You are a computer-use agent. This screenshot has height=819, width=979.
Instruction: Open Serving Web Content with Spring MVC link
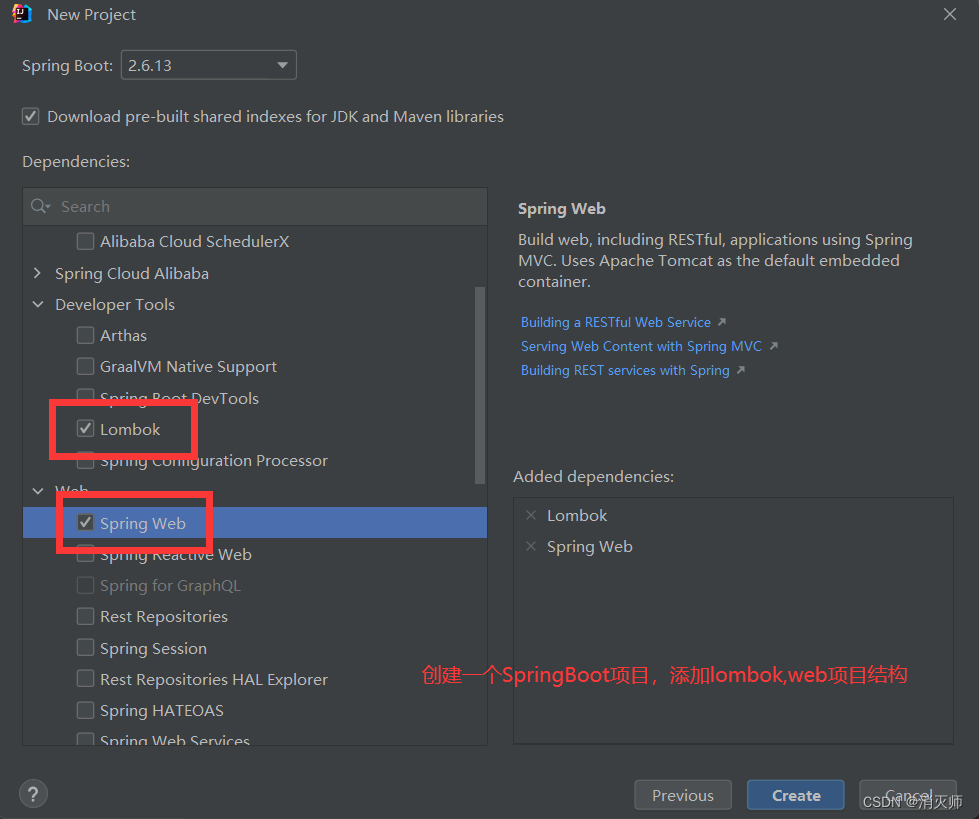641,346
